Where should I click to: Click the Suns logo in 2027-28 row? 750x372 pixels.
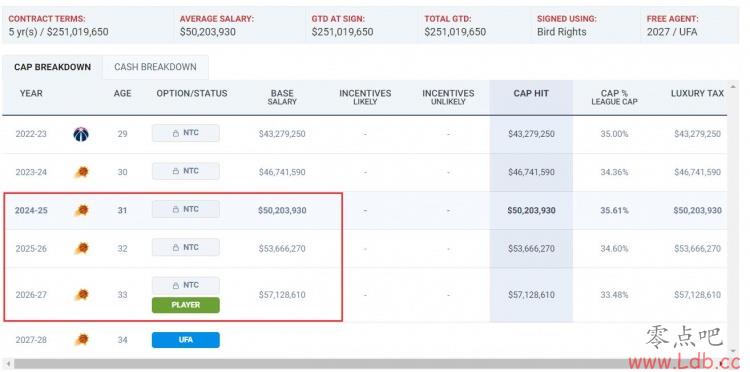82,340
